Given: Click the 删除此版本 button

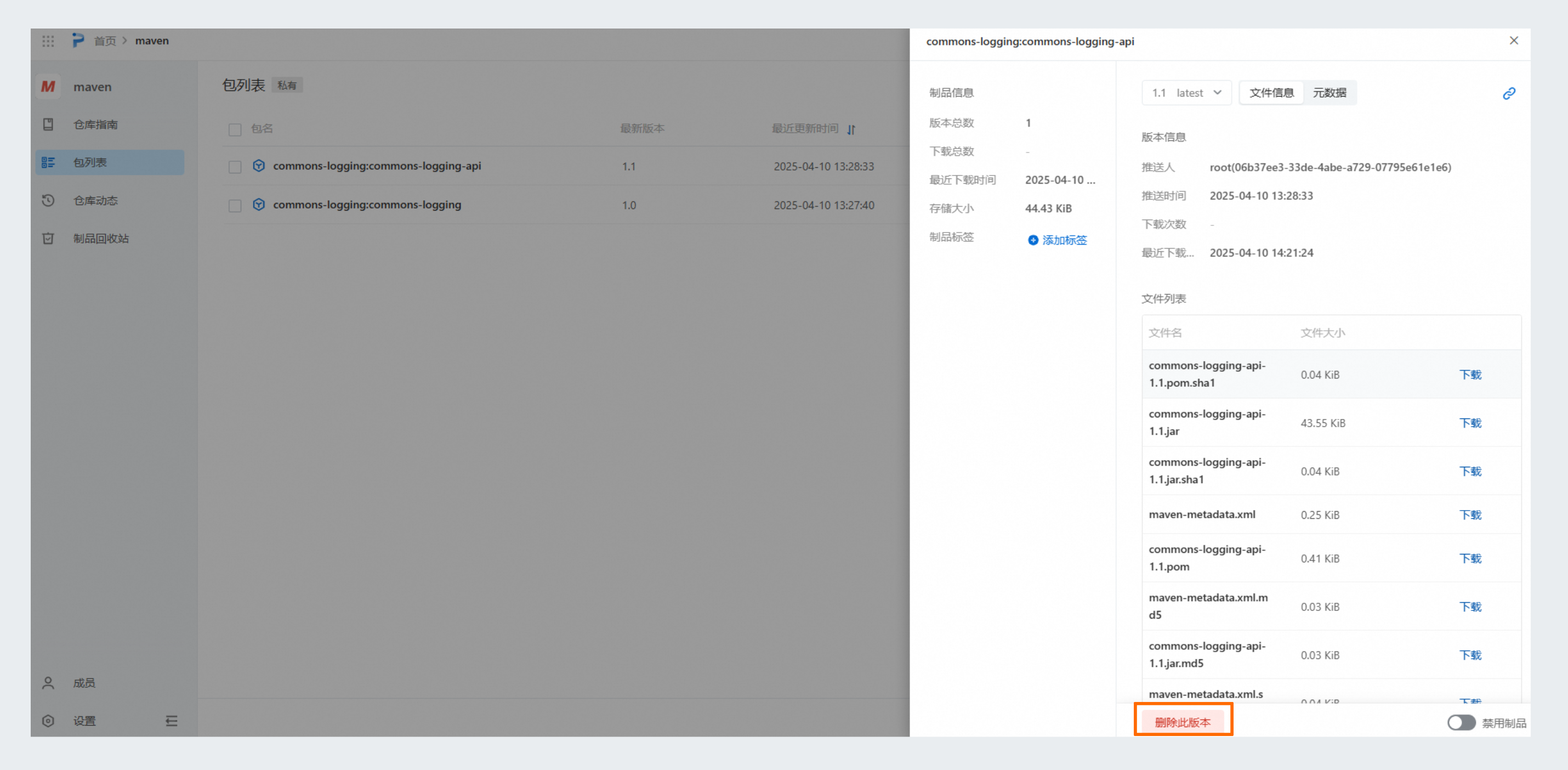Looking at the screenshot, I should point(1183,722).
